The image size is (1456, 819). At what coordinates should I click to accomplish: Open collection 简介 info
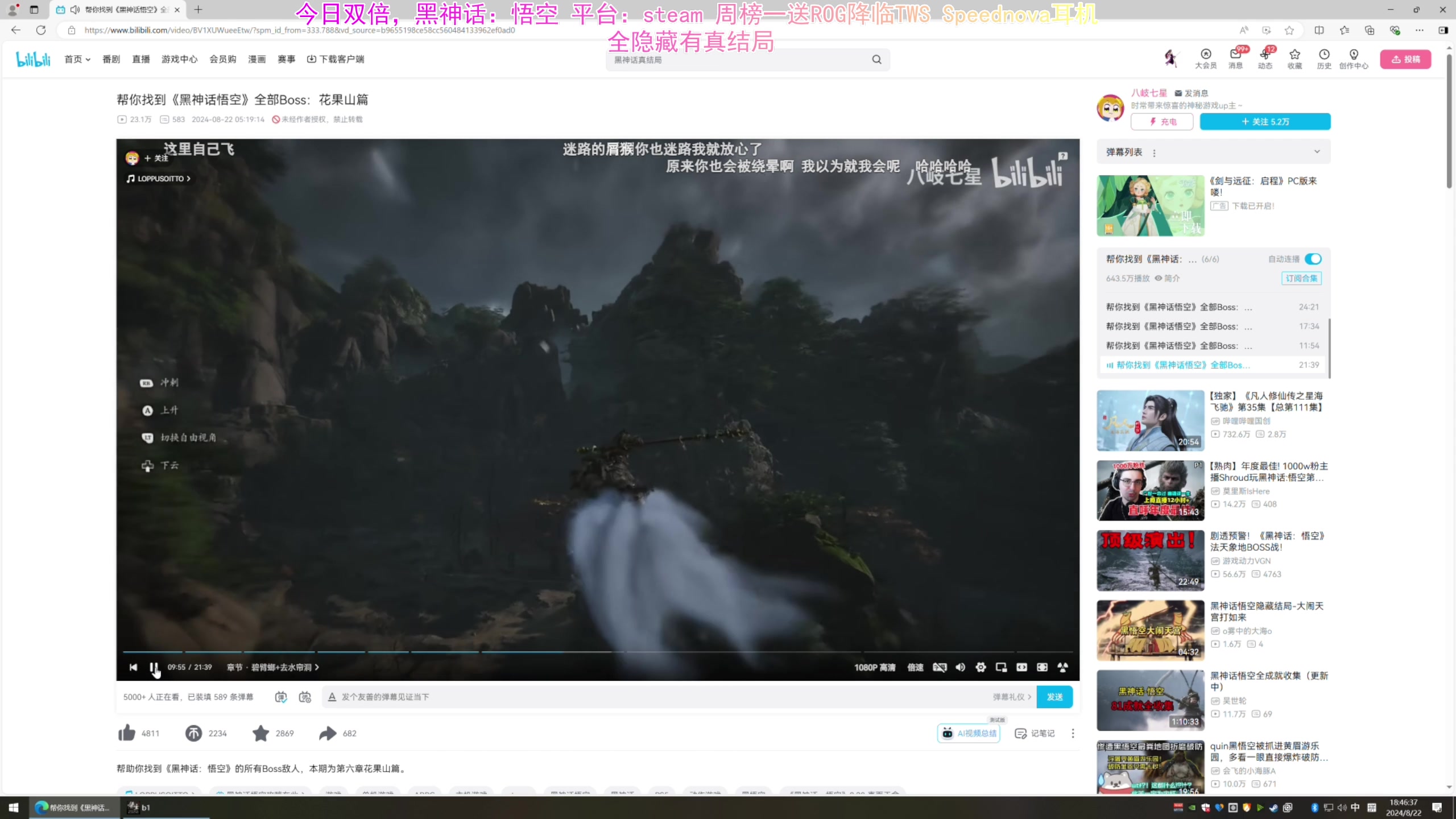click(x=1167, y=278)
